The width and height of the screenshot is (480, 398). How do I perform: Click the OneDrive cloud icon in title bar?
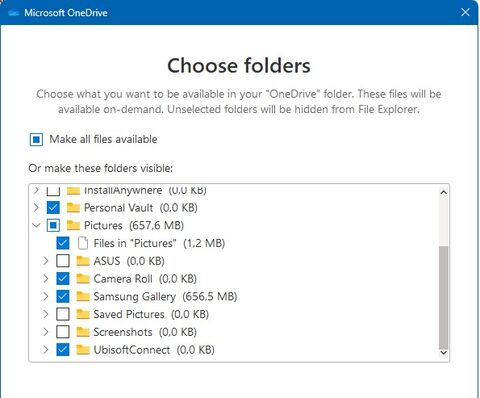[x=13, y=13]
